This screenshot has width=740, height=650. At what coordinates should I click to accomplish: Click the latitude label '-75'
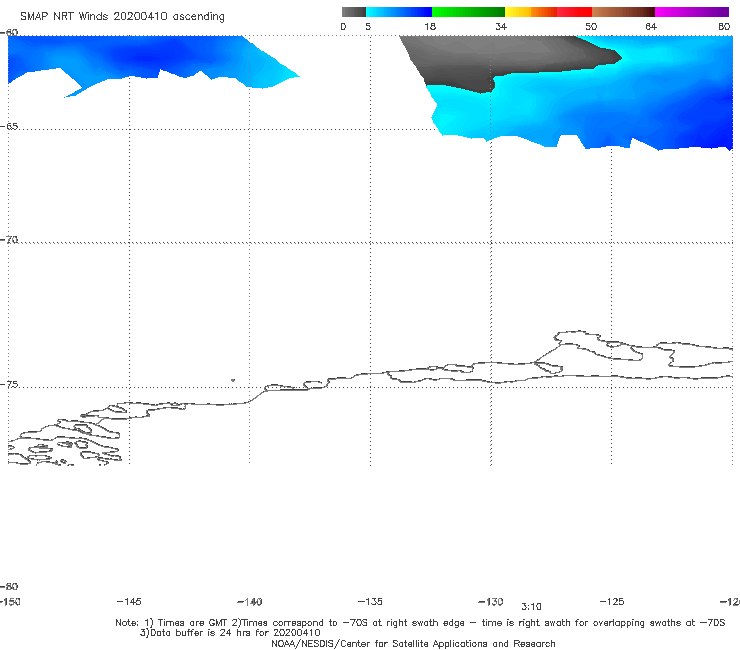[9, 384]
